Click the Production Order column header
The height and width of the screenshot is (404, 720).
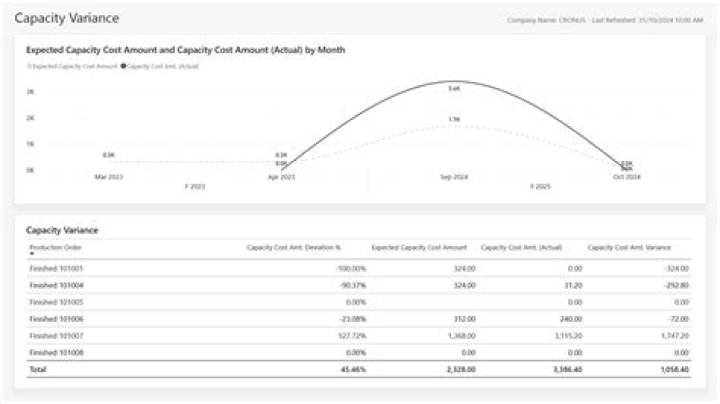[56, 246]
